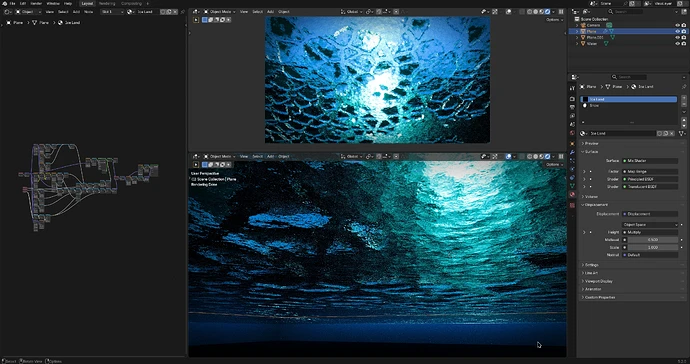Open Tool properties tab

click(x=572, y=88)
